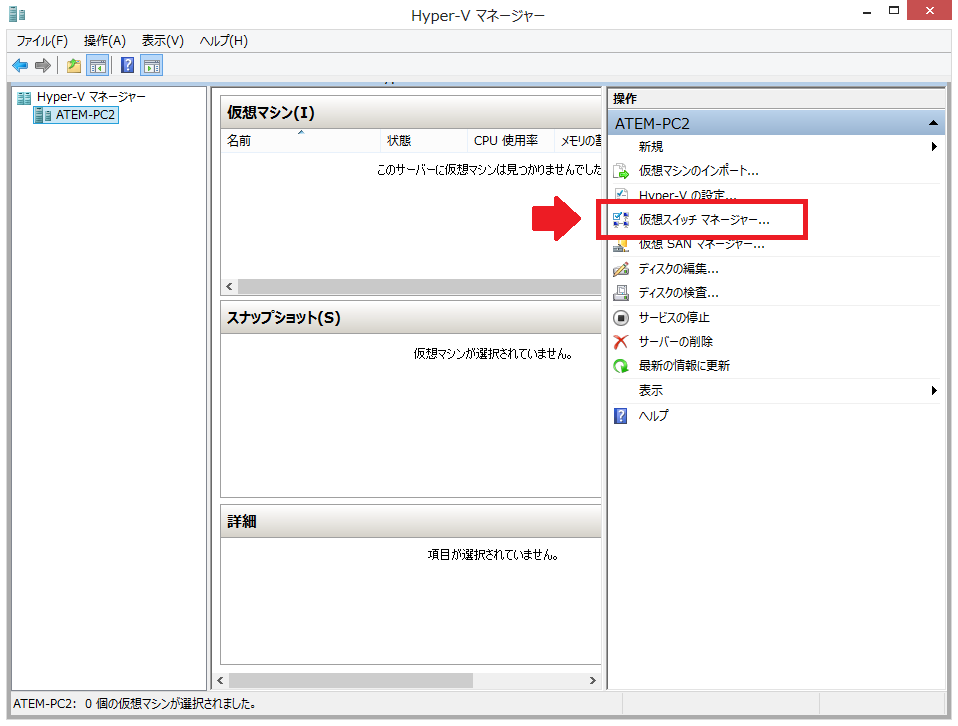Open 仮想スイッチ マネージャー...

coord(704,220)
